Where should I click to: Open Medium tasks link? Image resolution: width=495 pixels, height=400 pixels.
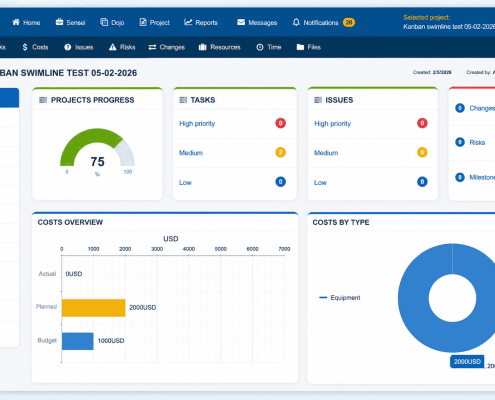(x=191, y=153)
